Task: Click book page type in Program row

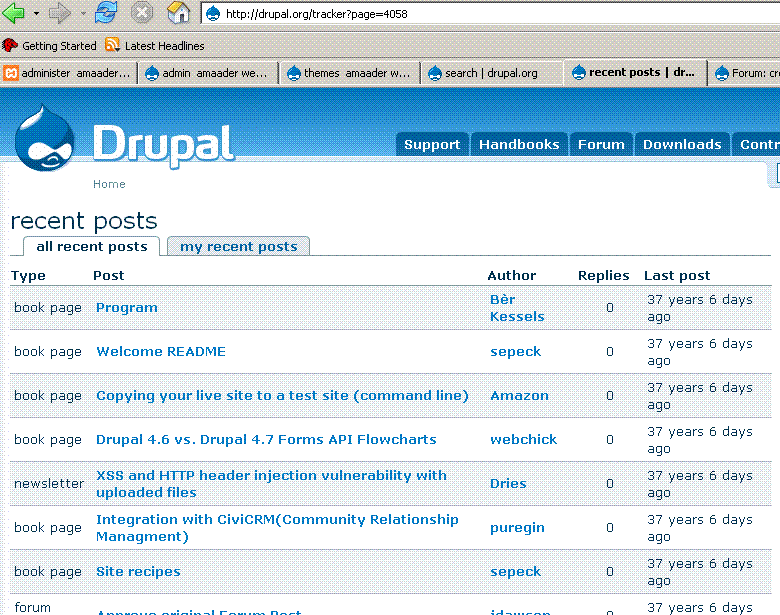Action: pos(47,308)
